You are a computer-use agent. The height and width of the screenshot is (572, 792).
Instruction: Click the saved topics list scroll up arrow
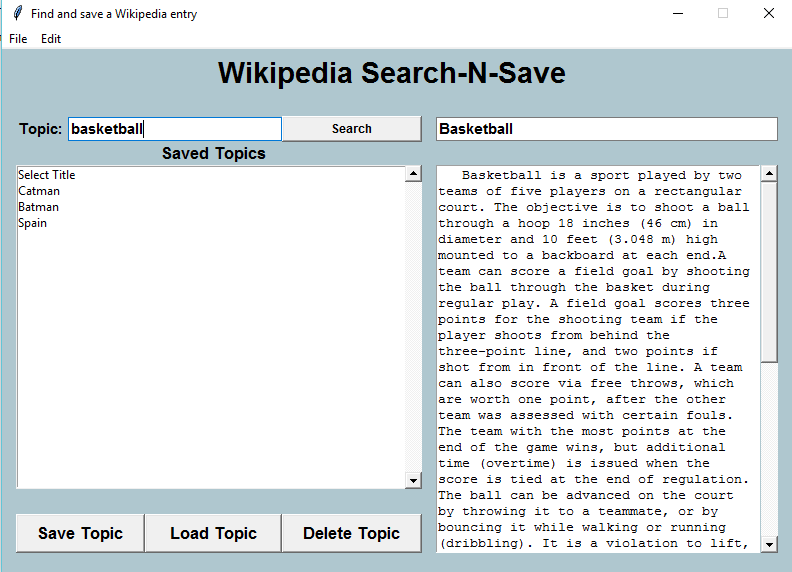pos(413,174)
